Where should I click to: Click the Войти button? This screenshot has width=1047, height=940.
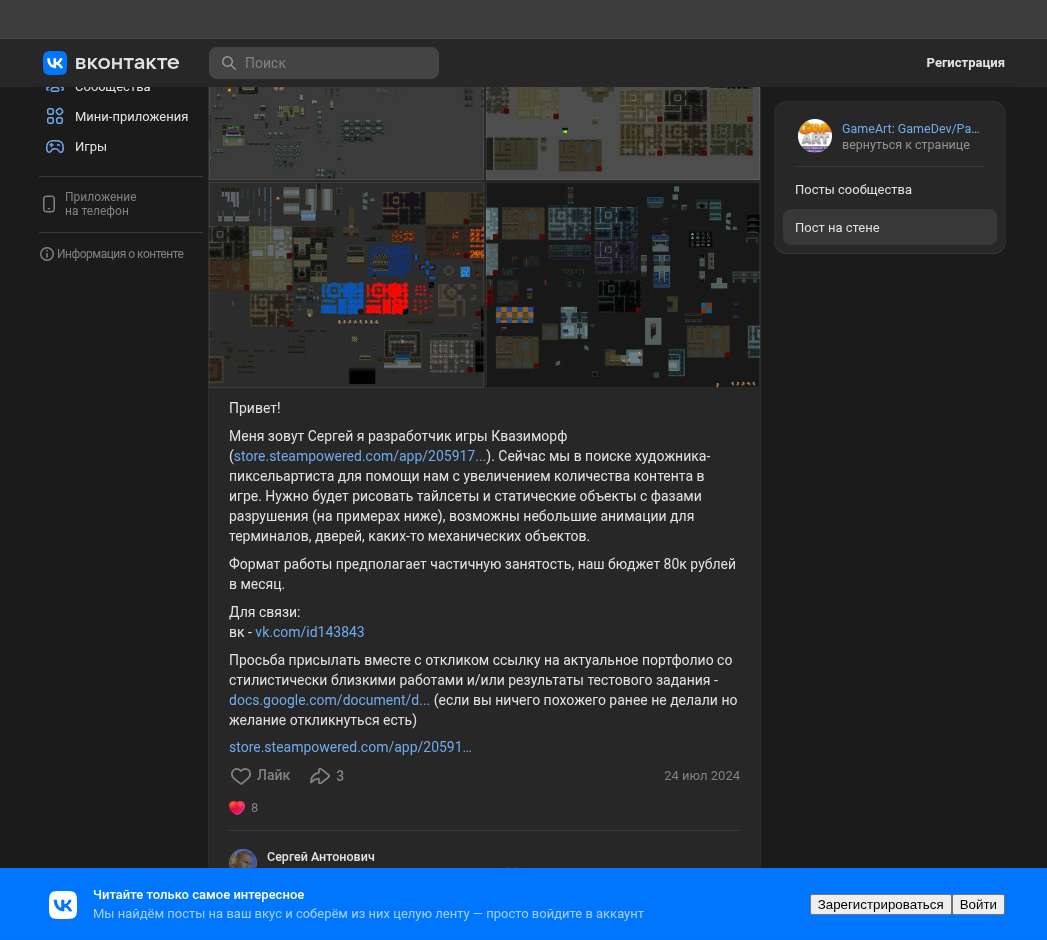(978, 905)
